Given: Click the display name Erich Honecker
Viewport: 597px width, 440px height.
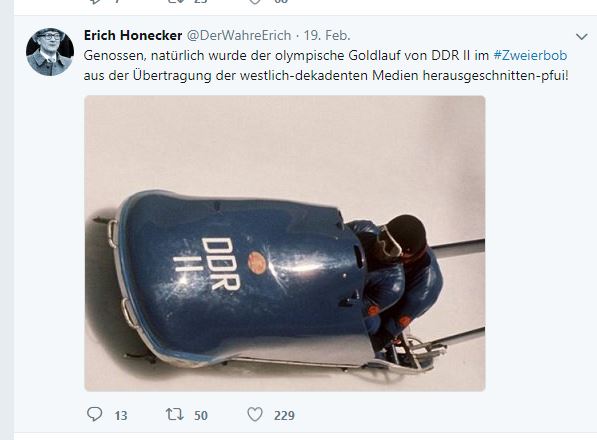Looking at the screenshot, I should coord(133,35).
